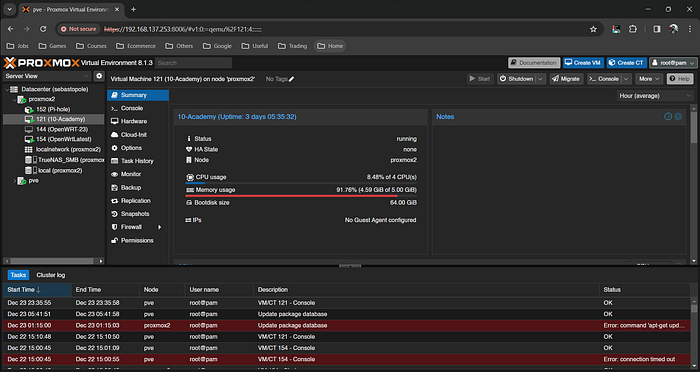Click into the Proxmox search field
This screenshot has width=700, height=372.
point(193,63)
